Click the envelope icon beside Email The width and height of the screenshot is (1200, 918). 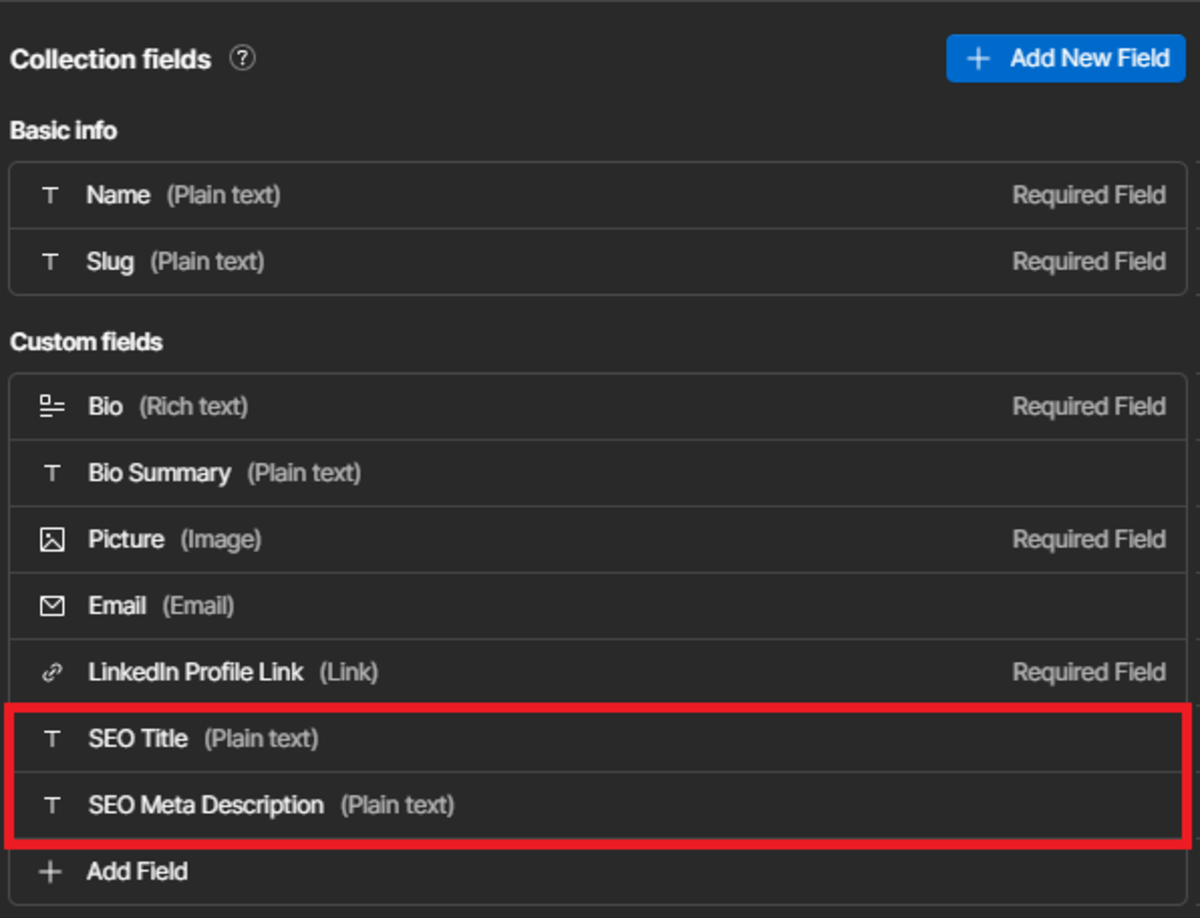pyautogui.click(x=51, y=605)
